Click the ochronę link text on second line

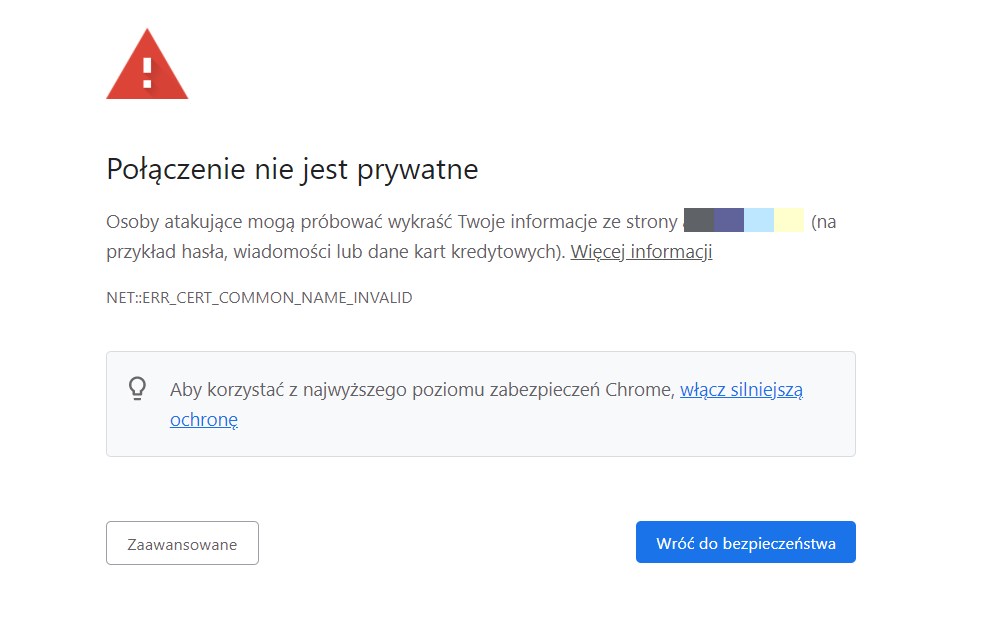(203, 420)
